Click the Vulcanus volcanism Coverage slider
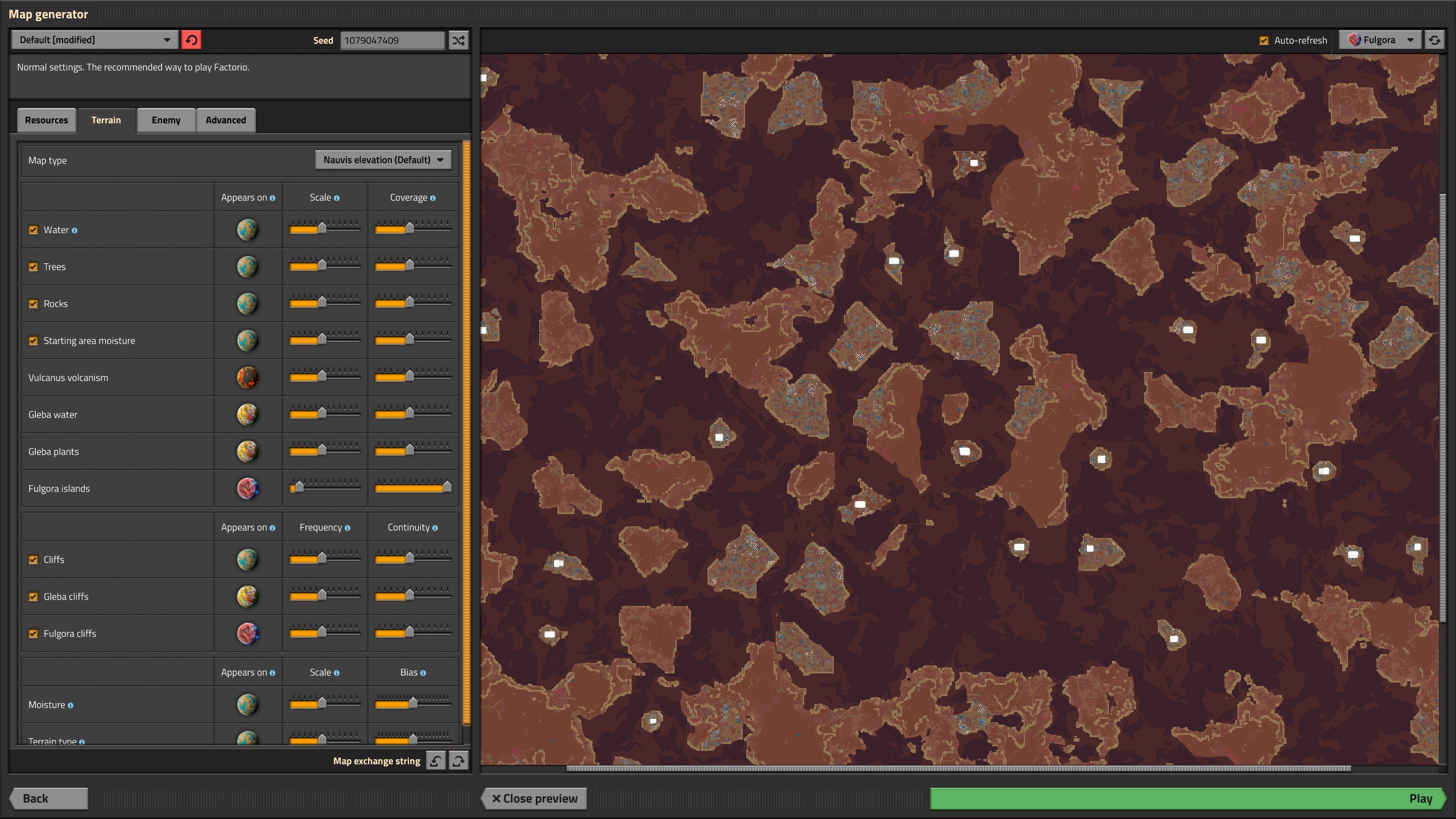The height and width of the screenshot is (819, 1456). click(x=413, y=376)
